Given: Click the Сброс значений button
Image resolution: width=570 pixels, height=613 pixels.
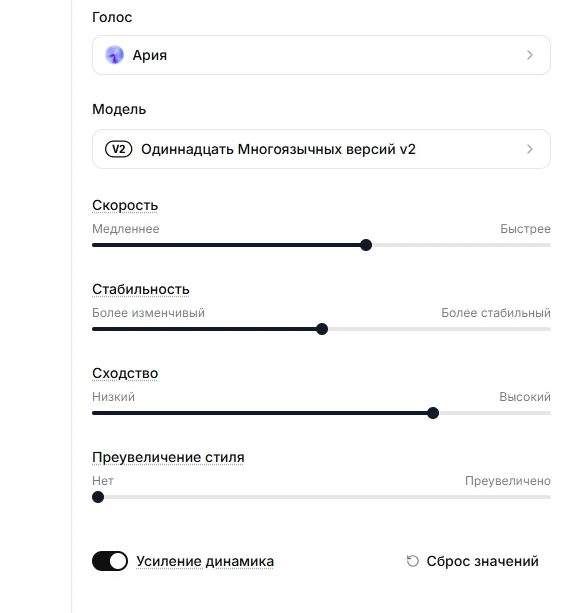Looking at the screenshot, I should (472, 561).
